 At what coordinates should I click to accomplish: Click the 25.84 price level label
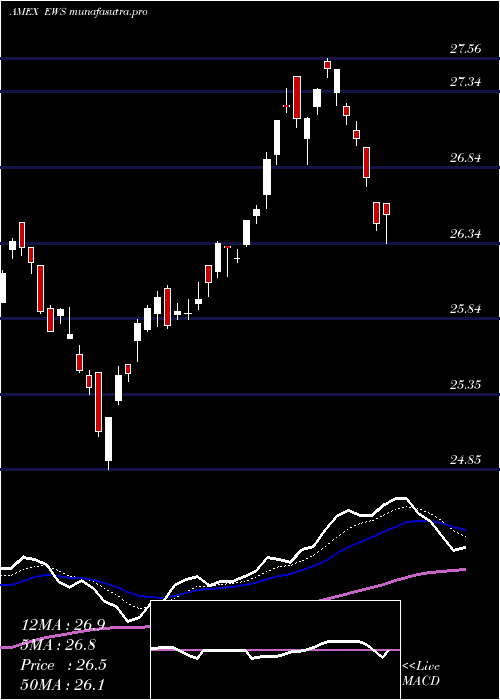pos(466,309)
